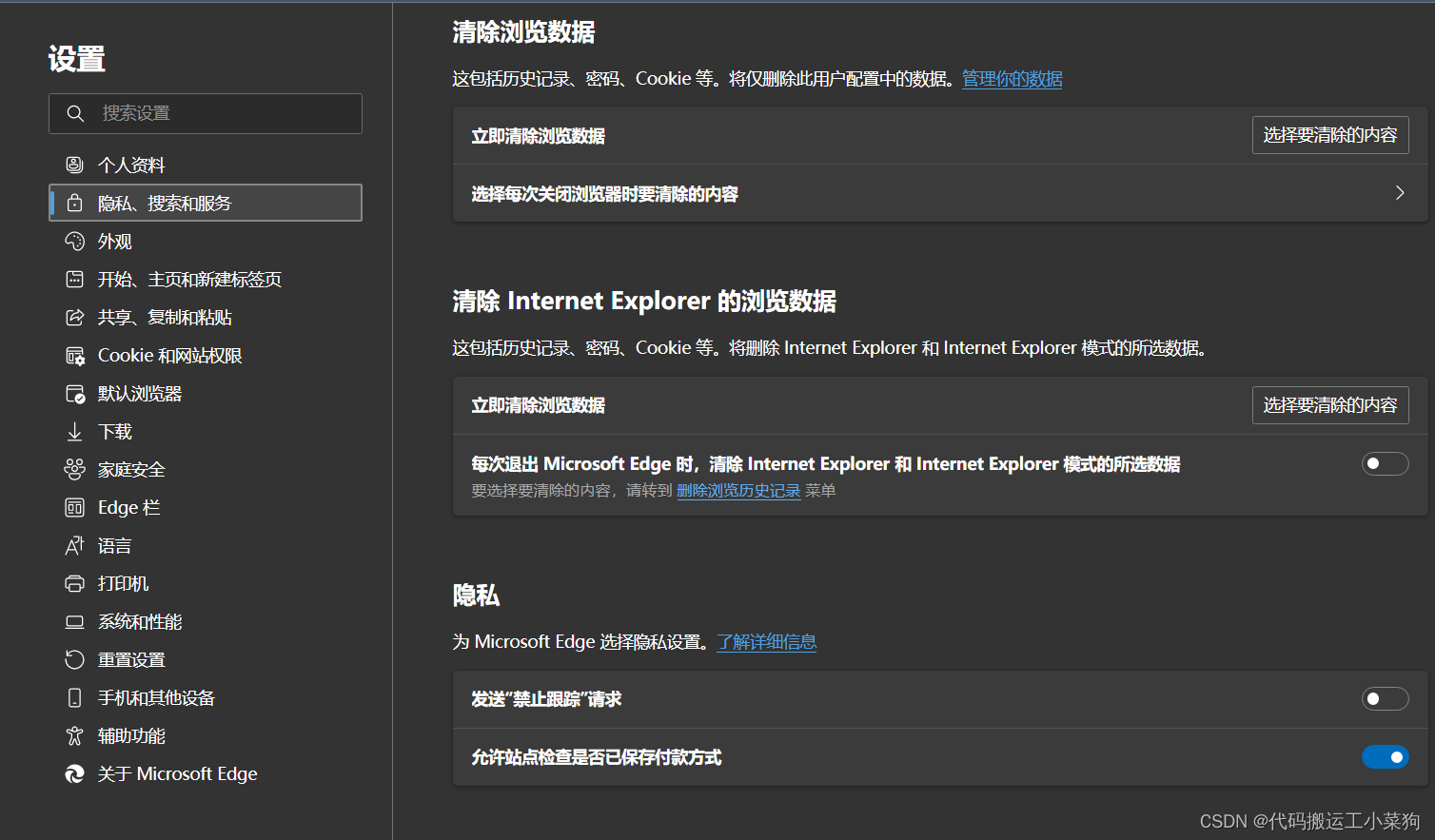1435x840 pixels.
Task: Open the 删除浏览历史记录 link
Action: tap(738, 491)
